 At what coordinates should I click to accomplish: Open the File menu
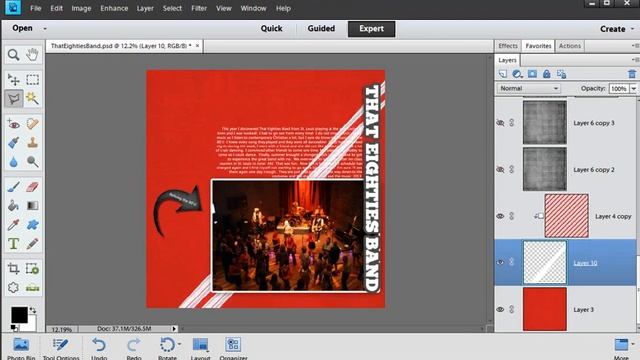coord(36,8)
